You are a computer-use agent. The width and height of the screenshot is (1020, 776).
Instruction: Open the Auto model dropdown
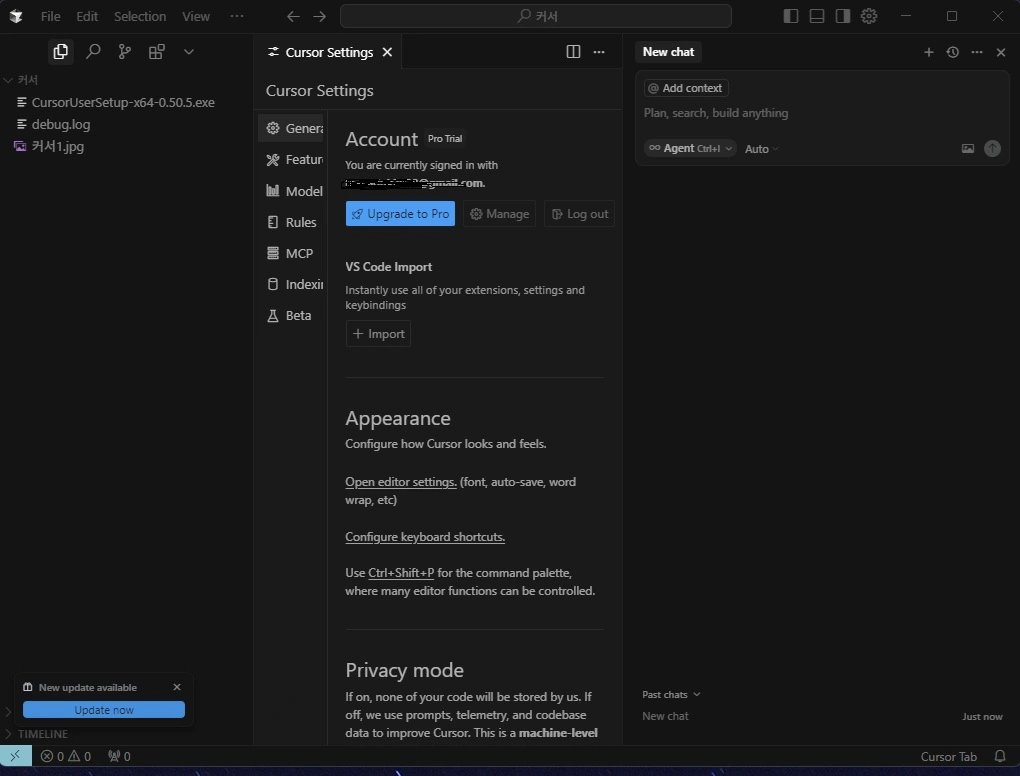click(x=761, y=149)
